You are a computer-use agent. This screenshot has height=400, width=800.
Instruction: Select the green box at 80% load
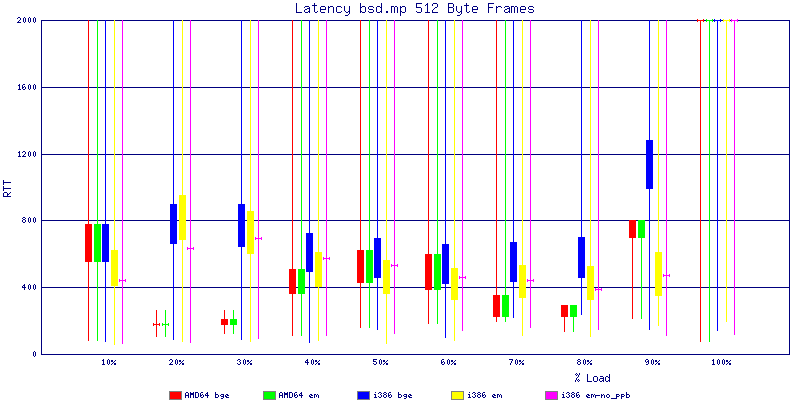(573, 311)
